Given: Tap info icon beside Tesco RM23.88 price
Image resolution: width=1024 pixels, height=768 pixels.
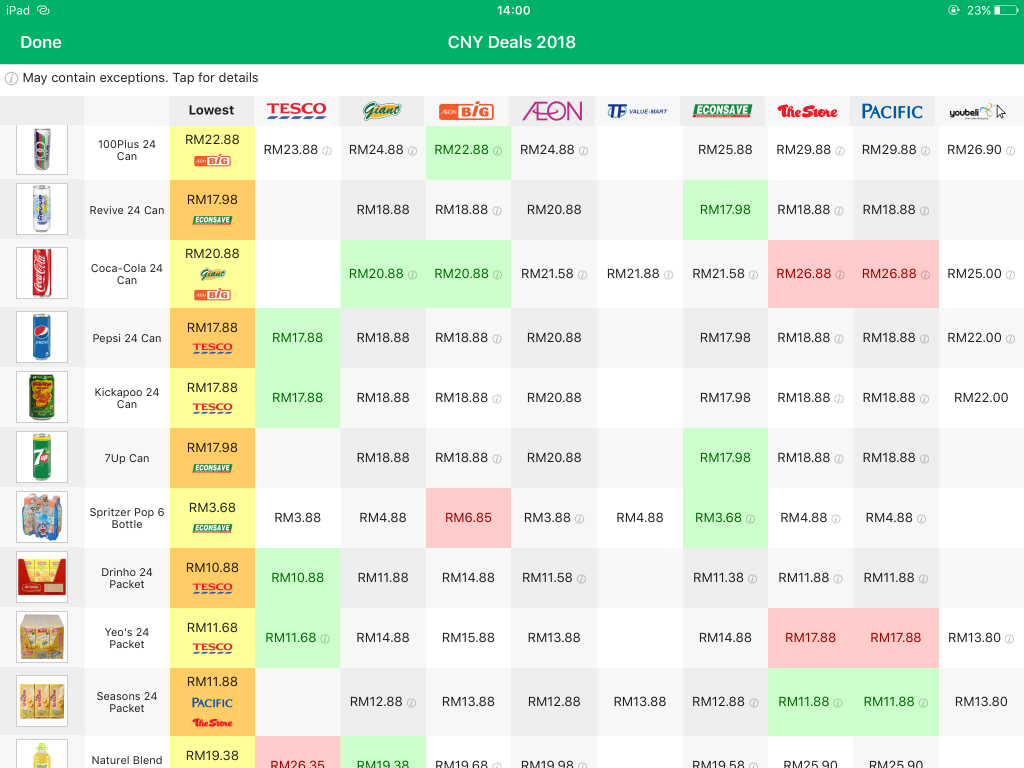Looking at the screenshot, I should coord(326,151).
